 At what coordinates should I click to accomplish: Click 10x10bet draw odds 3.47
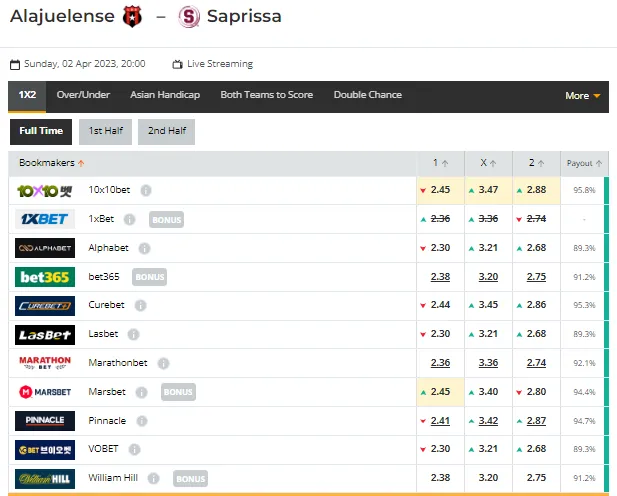[x=488, y=190]
